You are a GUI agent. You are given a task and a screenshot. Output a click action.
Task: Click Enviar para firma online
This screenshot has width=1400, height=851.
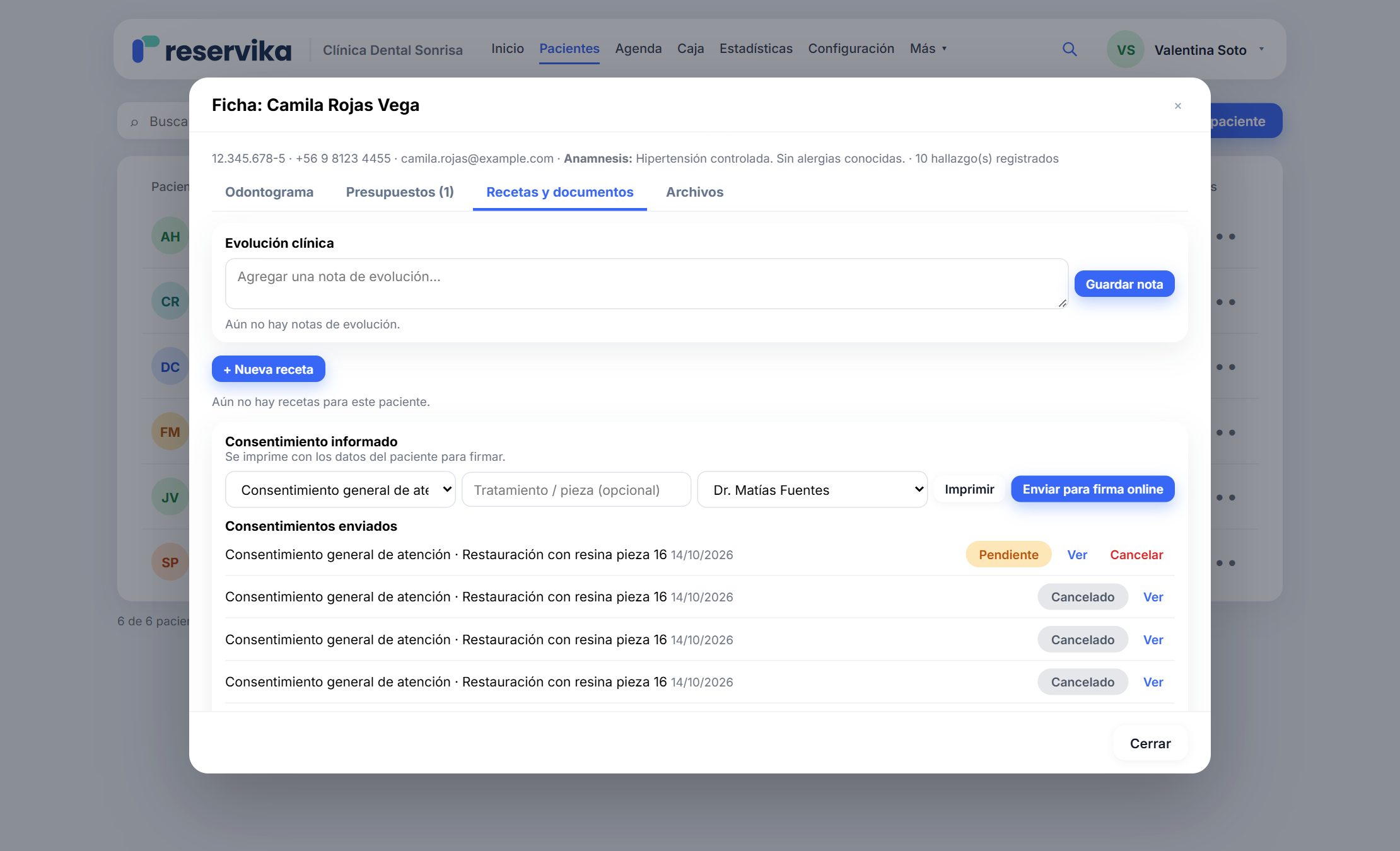pyautogui.click(x=1092, y=489)
